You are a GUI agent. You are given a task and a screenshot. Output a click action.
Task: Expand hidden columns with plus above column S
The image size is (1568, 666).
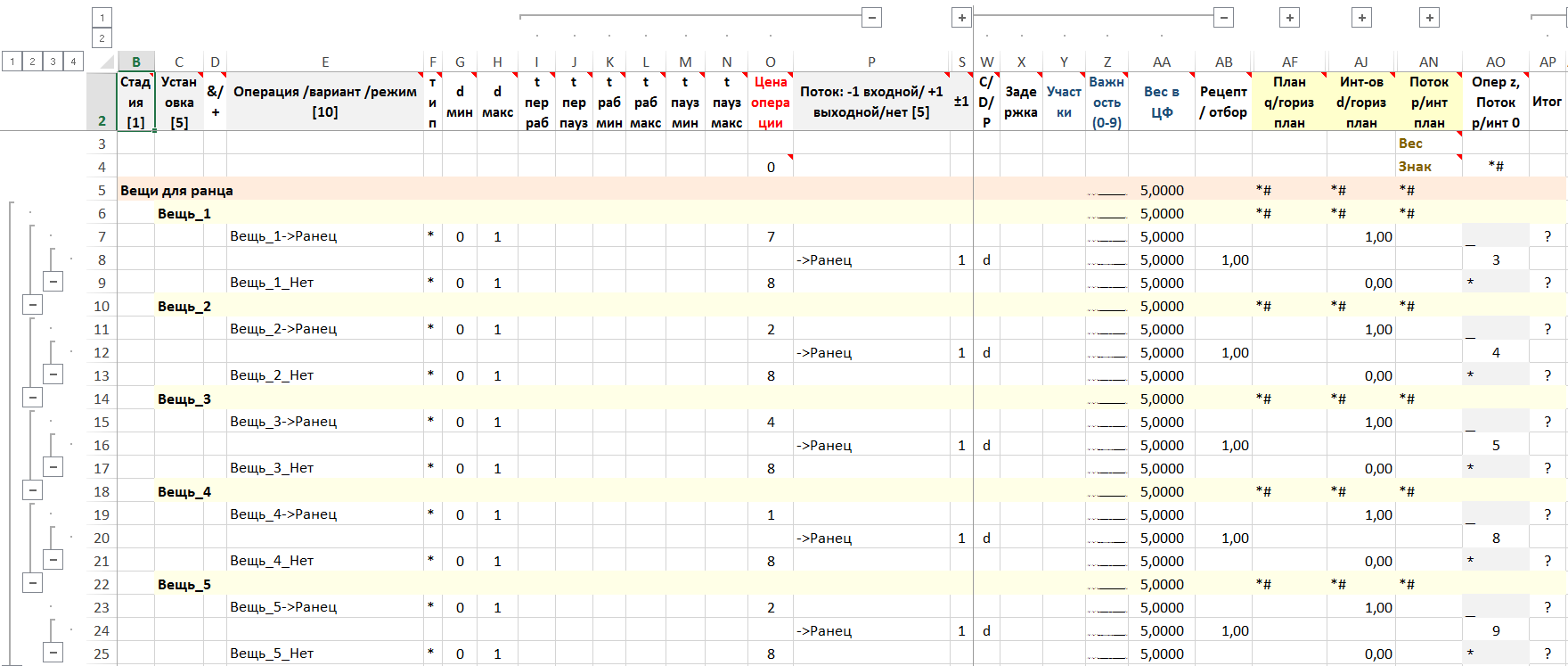(961, 17)
